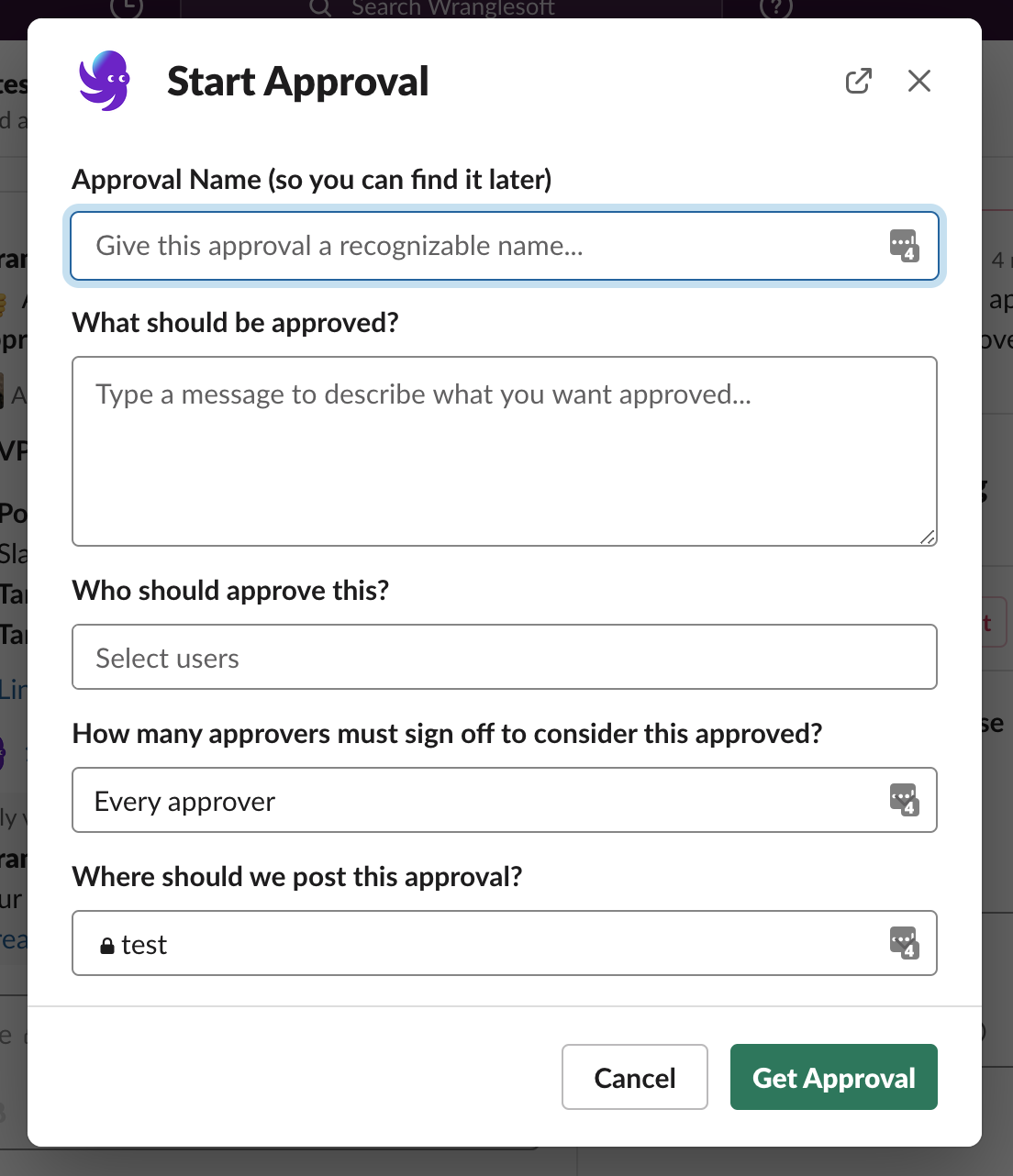Click the notification badge icon in Approval Name field
This screenshot has width=1013, height=1176.
click(x=906, y=246)
